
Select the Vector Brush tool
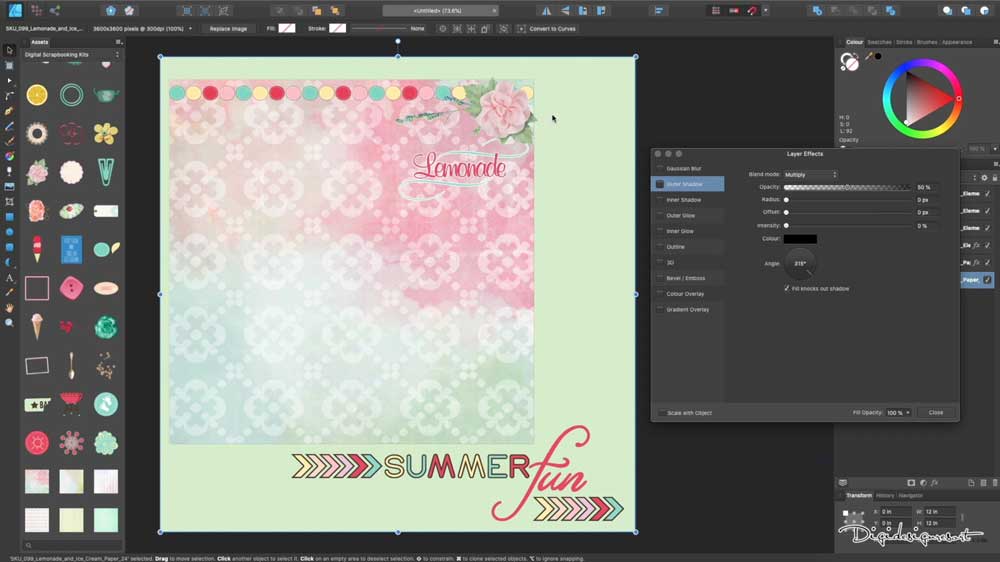[x=9, y=141]
